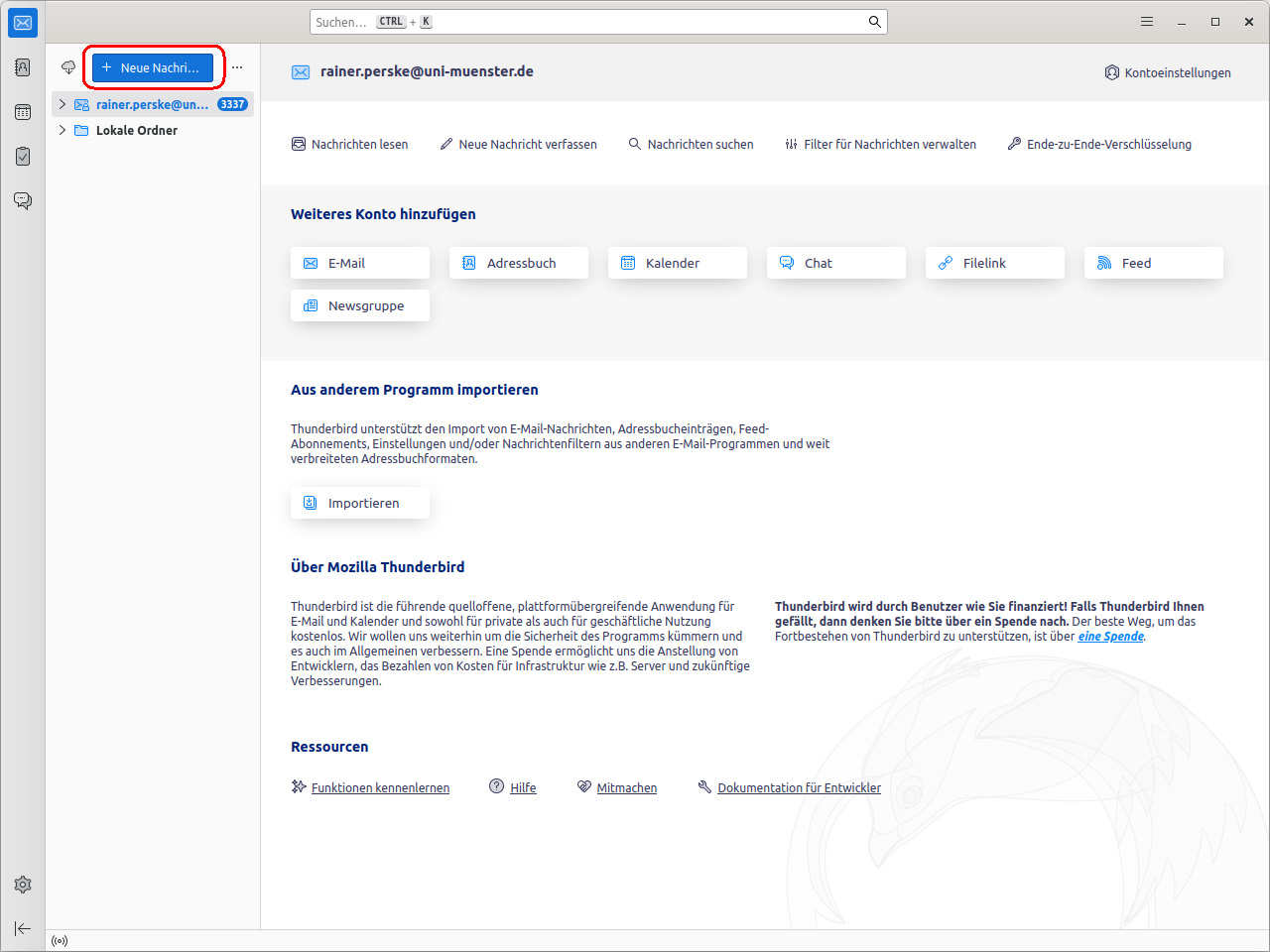Open the Calendar space icon in sidebar

23,112
